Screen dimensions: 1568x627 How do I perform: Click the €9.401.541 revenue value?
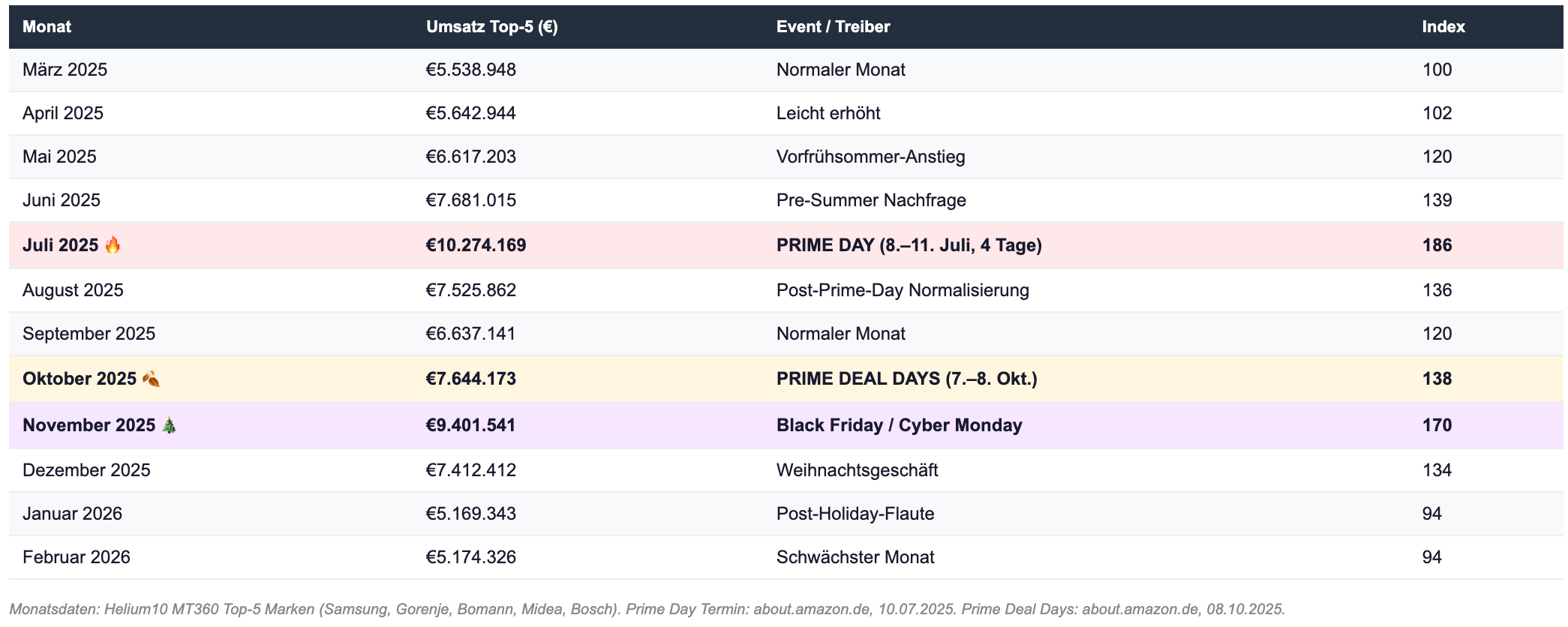470,425
